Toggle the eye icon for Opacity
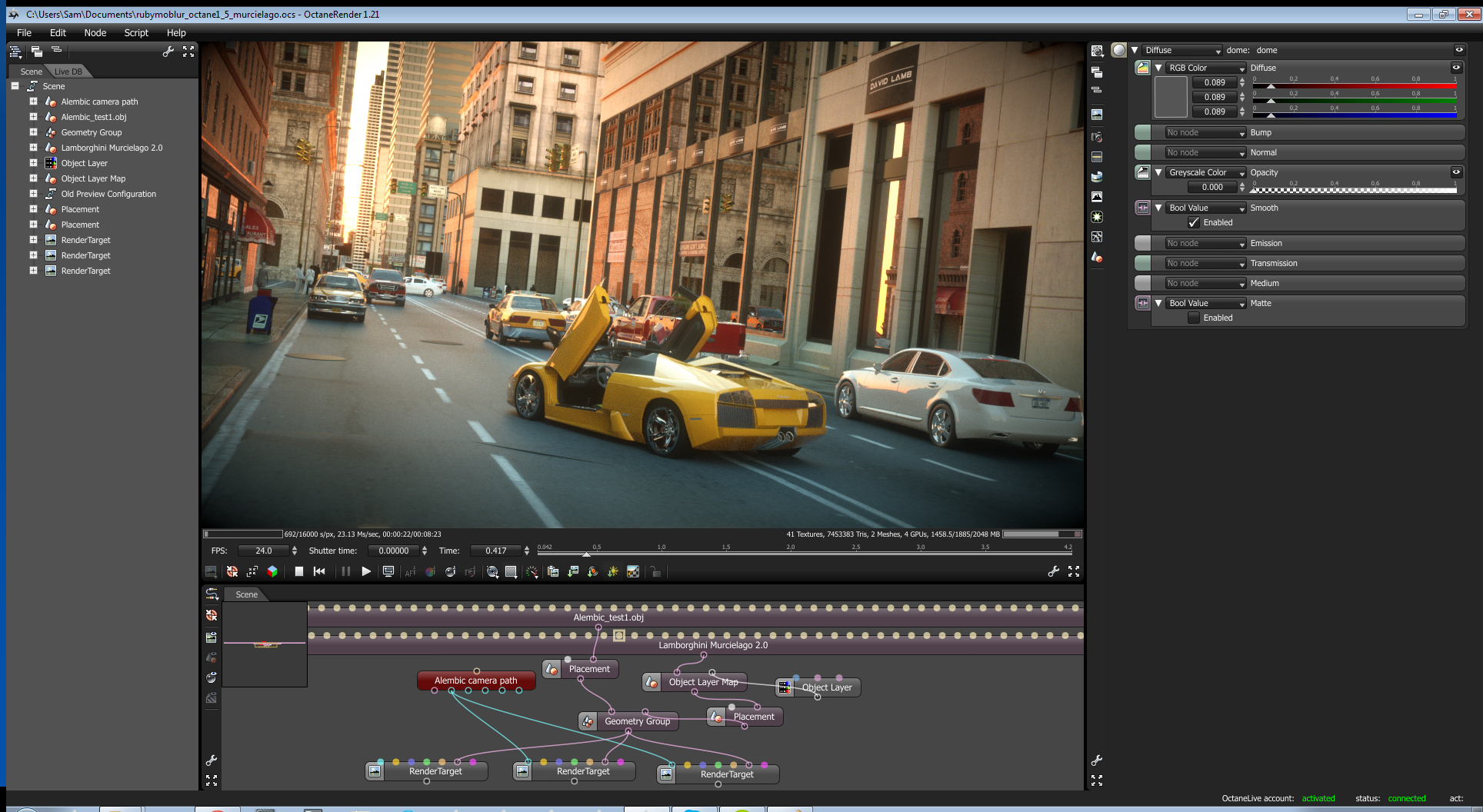The image size is (1483, 812). click(x=1456, y=172)
